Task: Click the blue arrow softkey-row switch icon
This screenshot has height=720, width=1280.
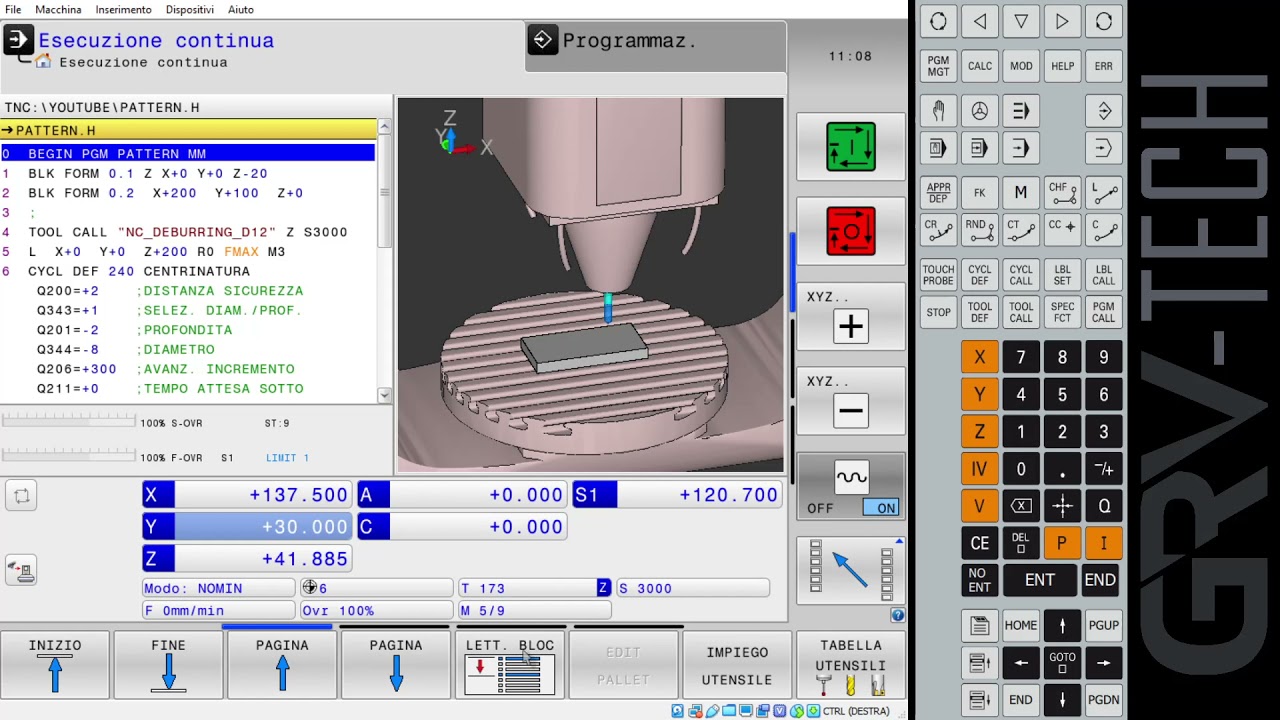Action: (851, 569)
